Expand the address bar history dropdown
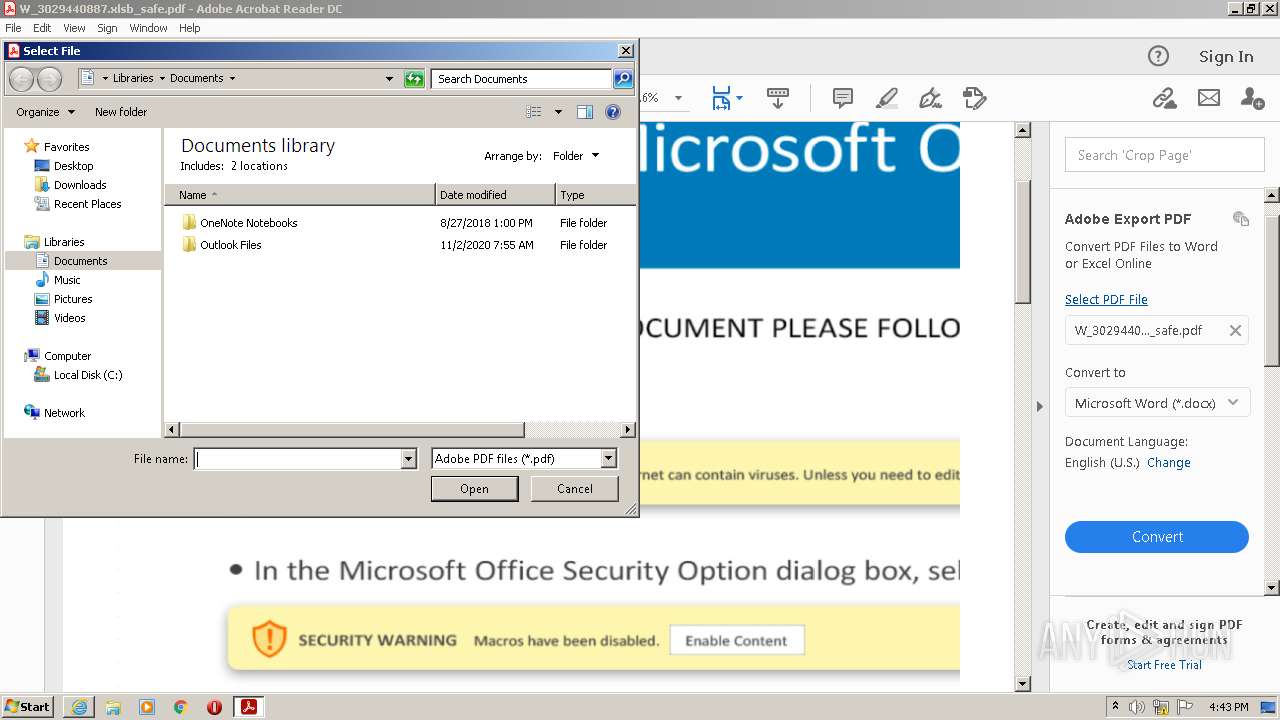 click(x=389, y=78)
